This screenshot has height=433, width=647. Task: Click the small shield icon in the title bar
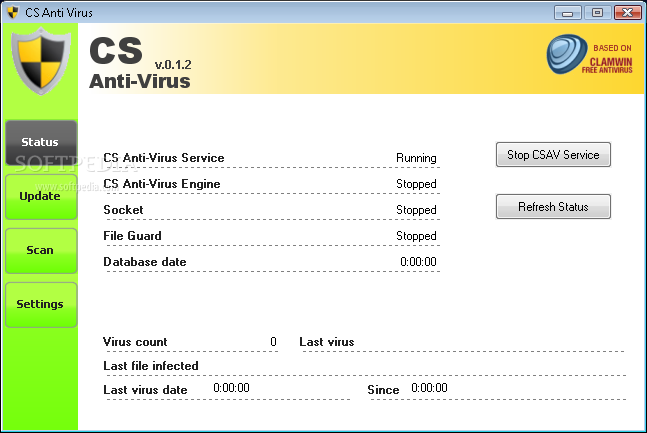coord(13,12)
